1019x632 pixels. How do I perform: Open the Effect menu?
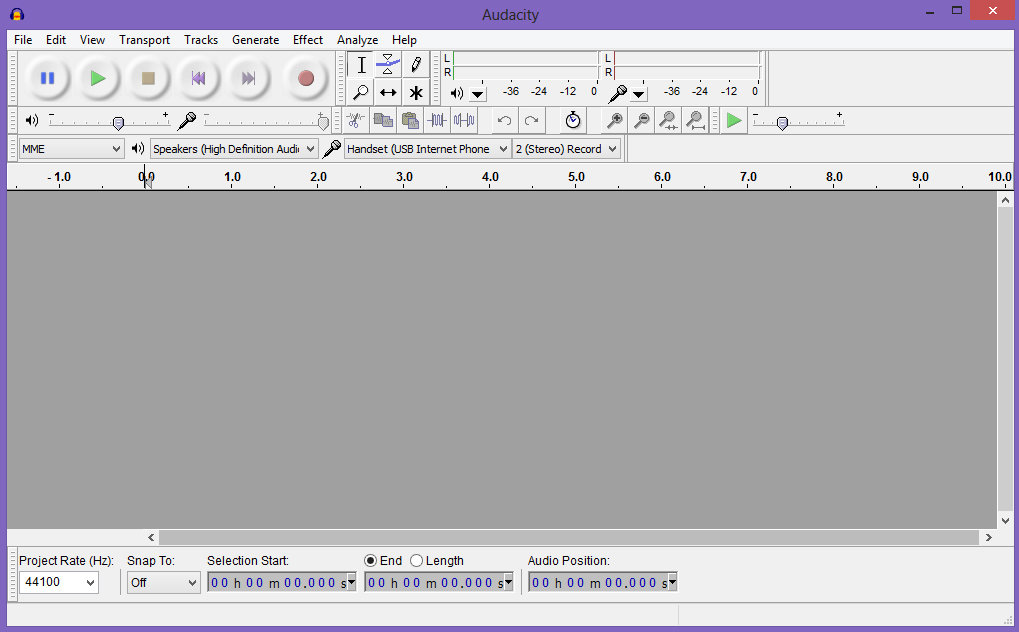(x=307, y=40)
